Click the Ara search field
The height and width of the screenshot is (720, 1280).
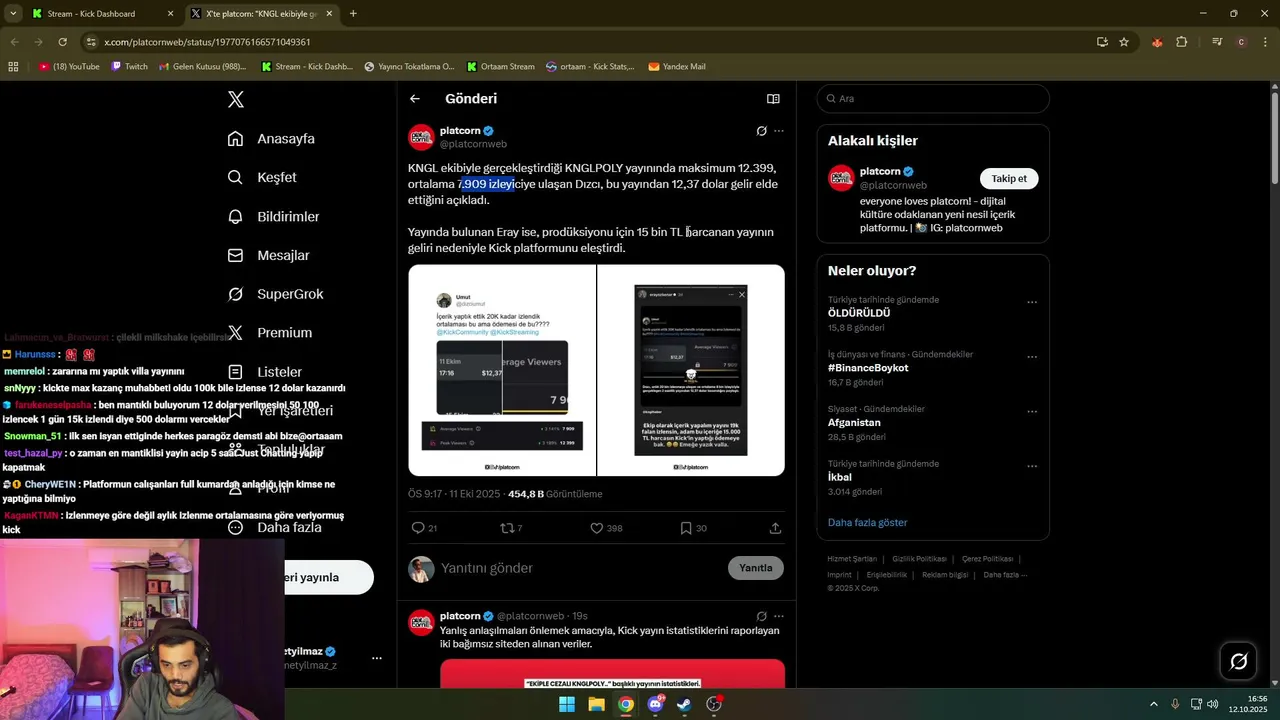[x=933, y=99]
